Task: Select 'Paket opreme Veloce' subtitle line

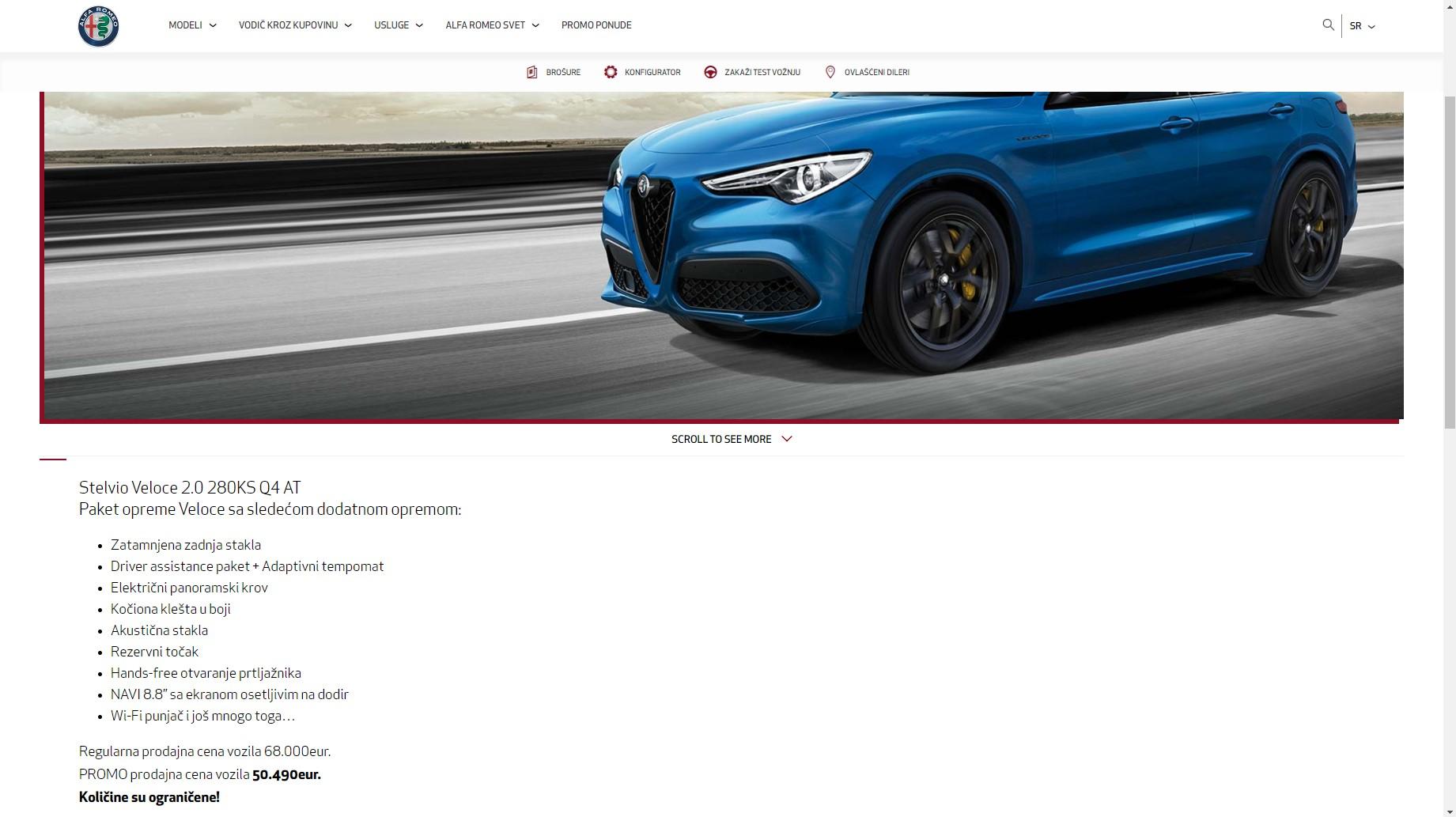Action: (x=270, y=509)
